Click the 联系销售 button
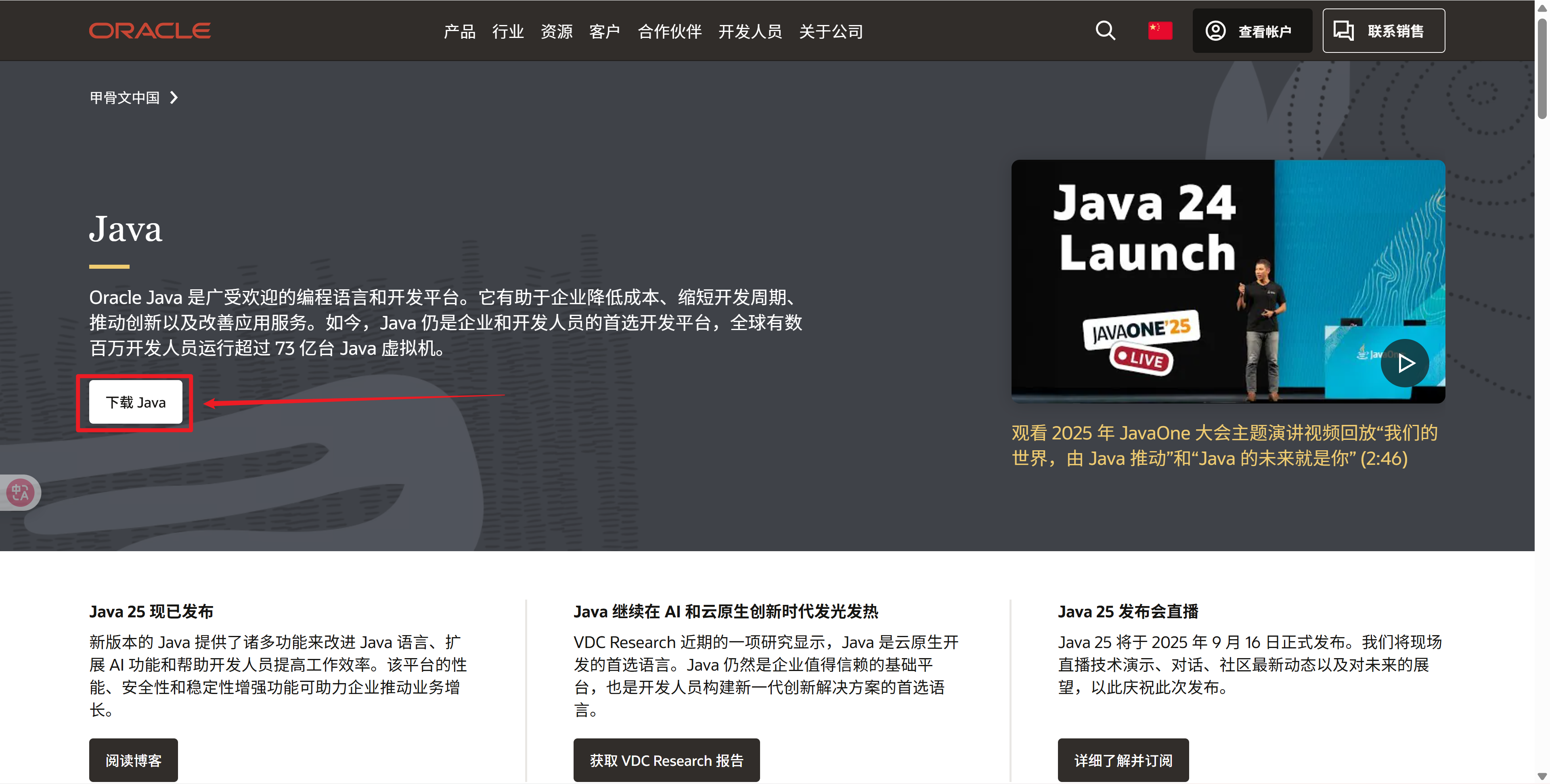 point(1383,31)
